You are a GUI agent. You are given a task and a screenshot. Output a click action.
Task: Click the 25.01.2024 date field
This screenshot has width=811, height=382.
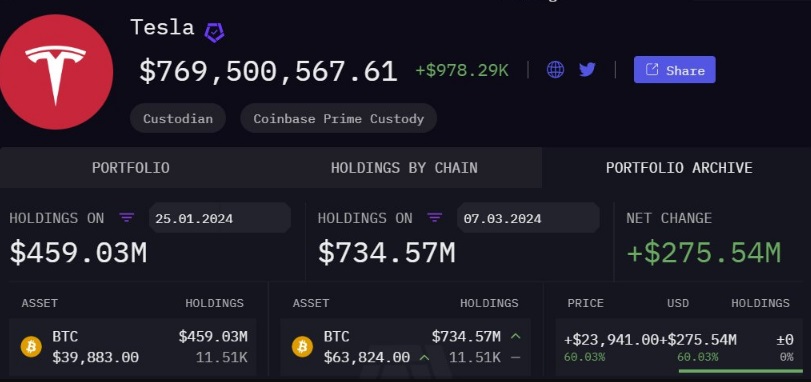click(220, 218)
